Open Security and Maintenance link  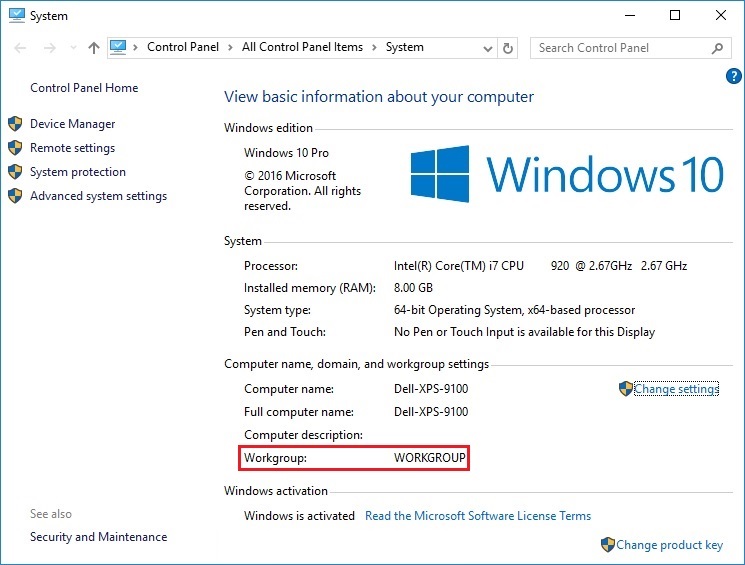(x=98, y=537)
